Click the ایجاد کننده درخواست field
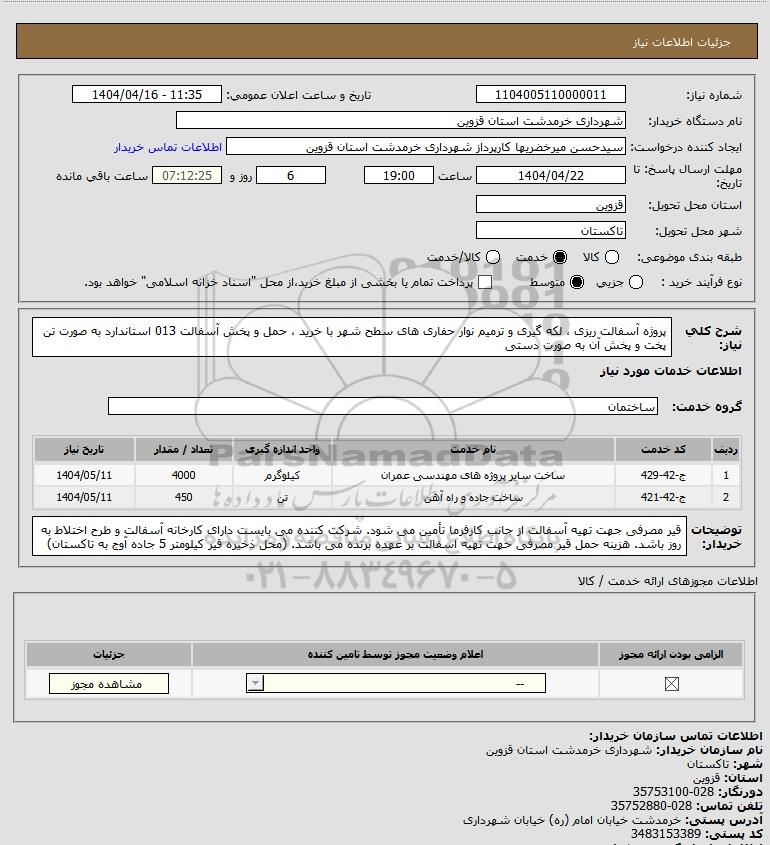Image resolution: width=770 pixels, height=845 pixels. 426,147
